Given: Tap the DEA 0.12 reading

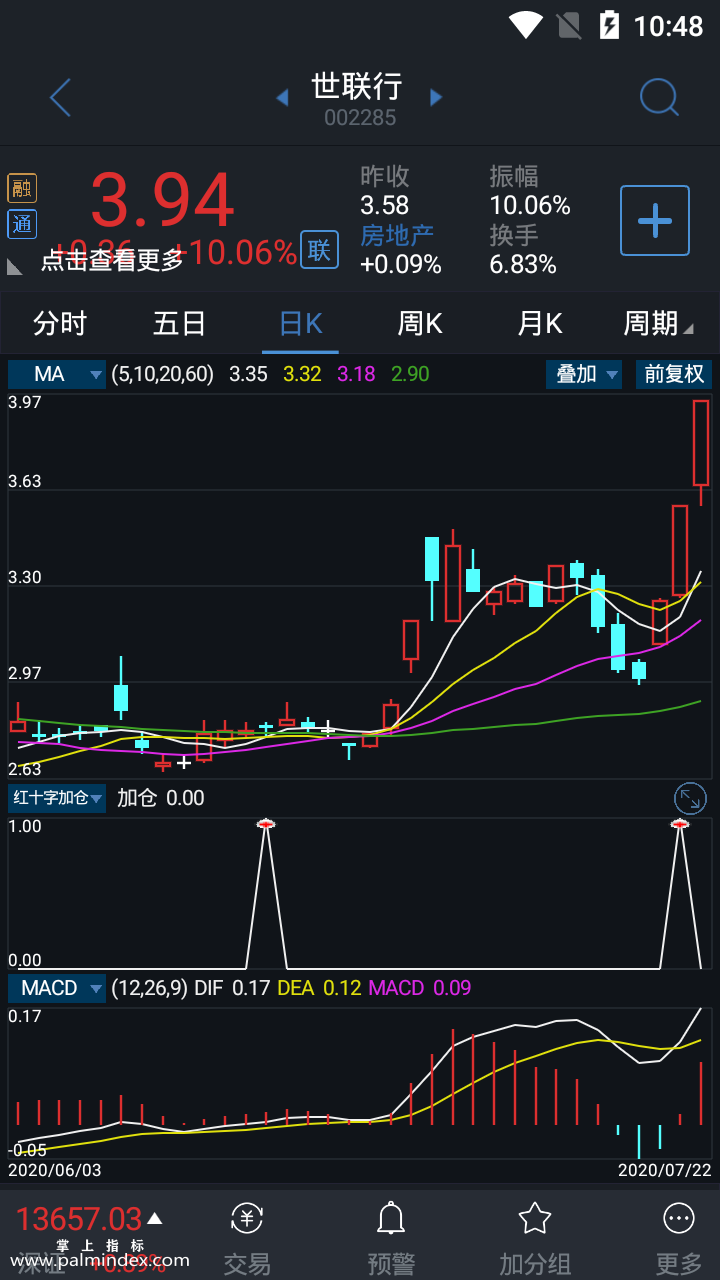Looking at the screenshot, I should point(319,988).
